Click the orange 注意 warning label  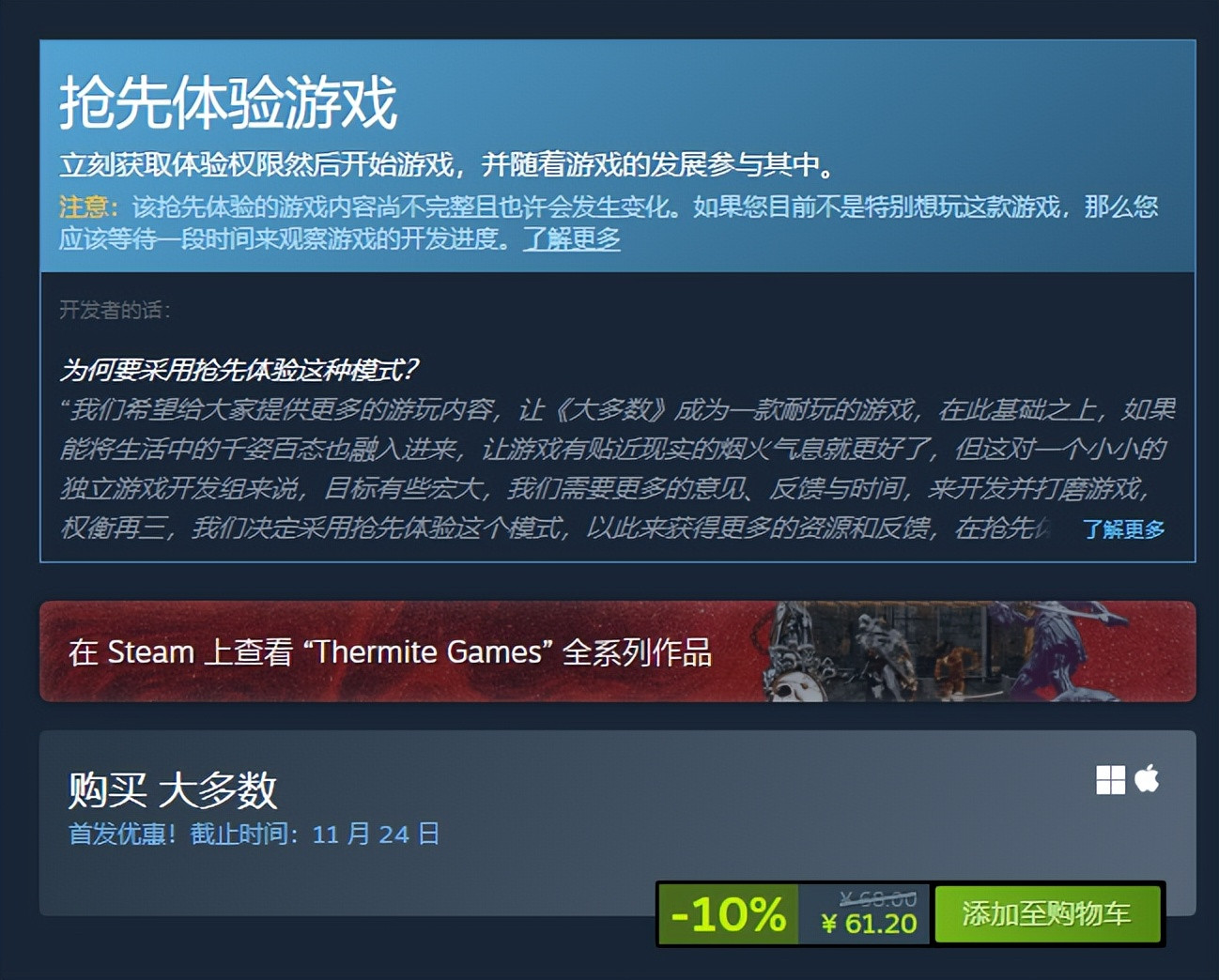pos(89,207)
